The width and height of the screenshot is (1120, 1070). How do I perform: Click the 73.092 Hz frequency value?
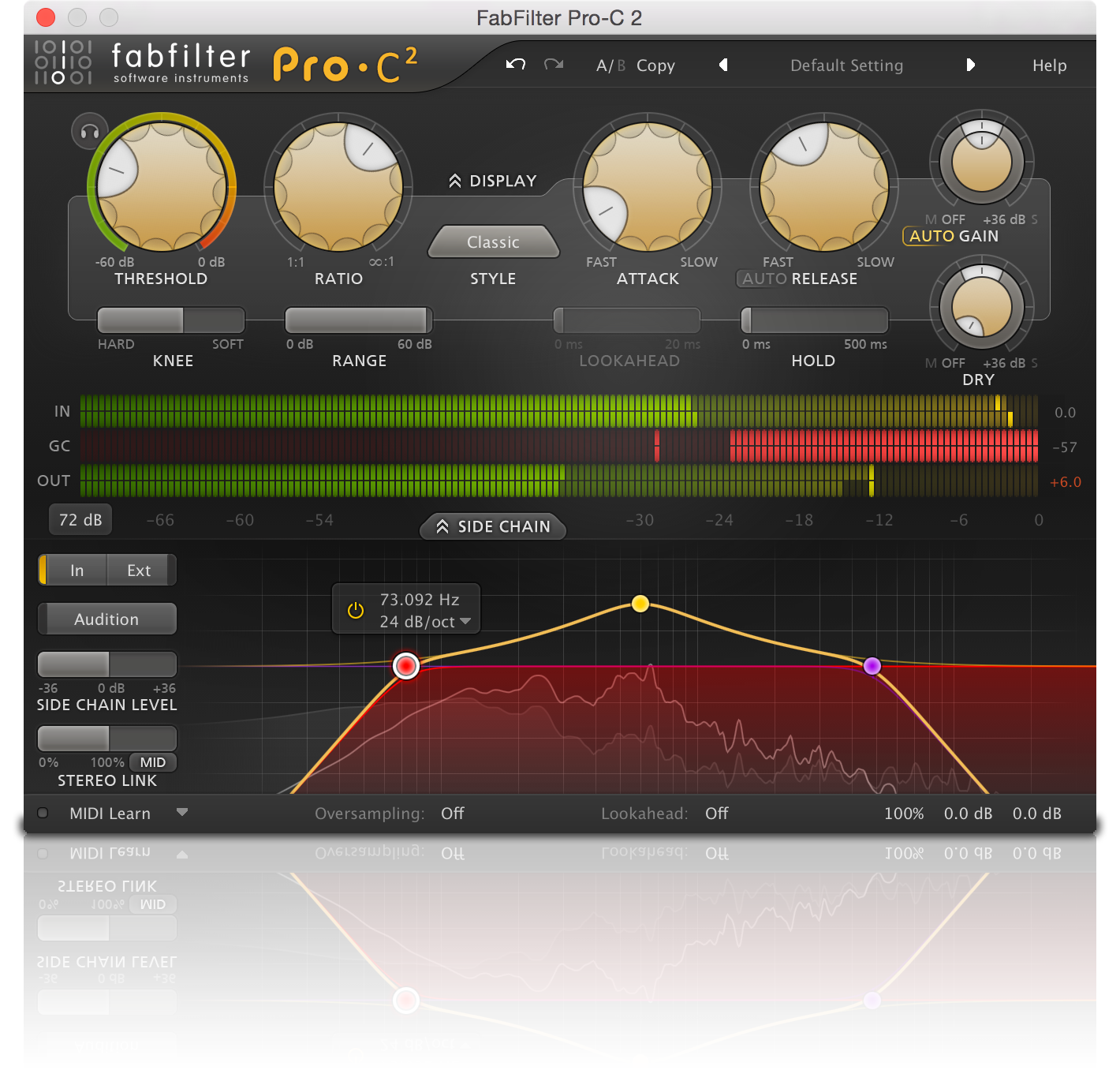[419, 600]
